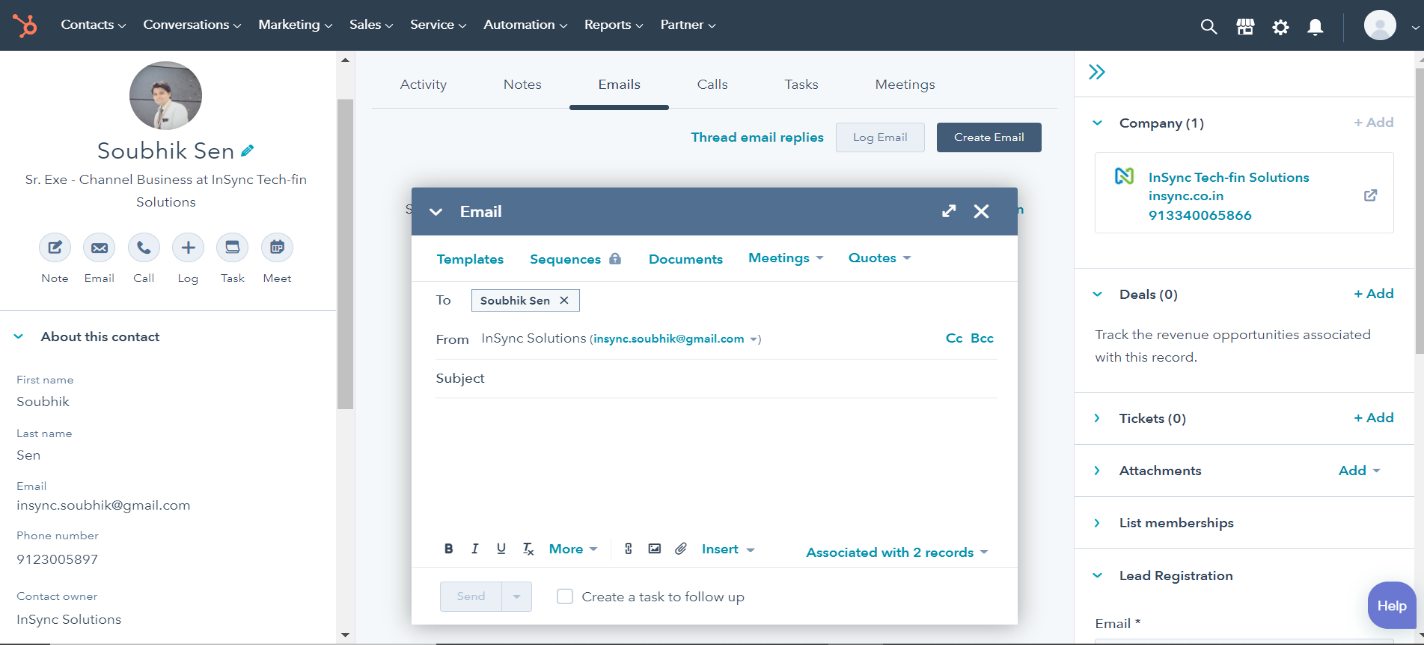Viewport: 1424px width, 645px height.
Task: Apply italic formatting in email
Action: pos(475,549)
